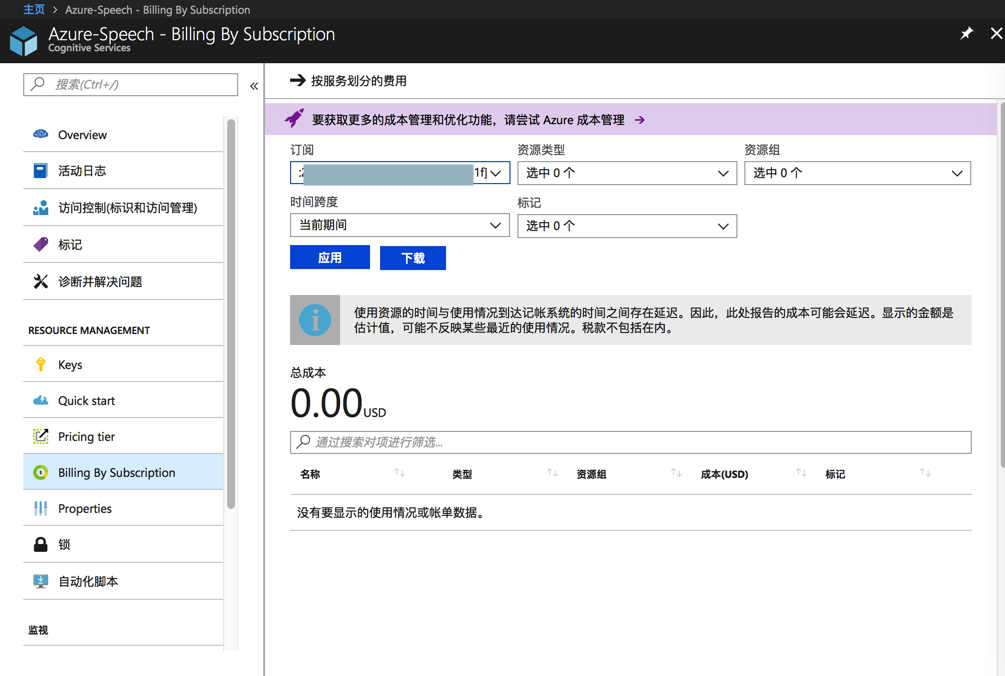Open 活动日志 in the sidebar
Image resolution: width=1005 pixels, height=676 pixels.
[123, 170]
